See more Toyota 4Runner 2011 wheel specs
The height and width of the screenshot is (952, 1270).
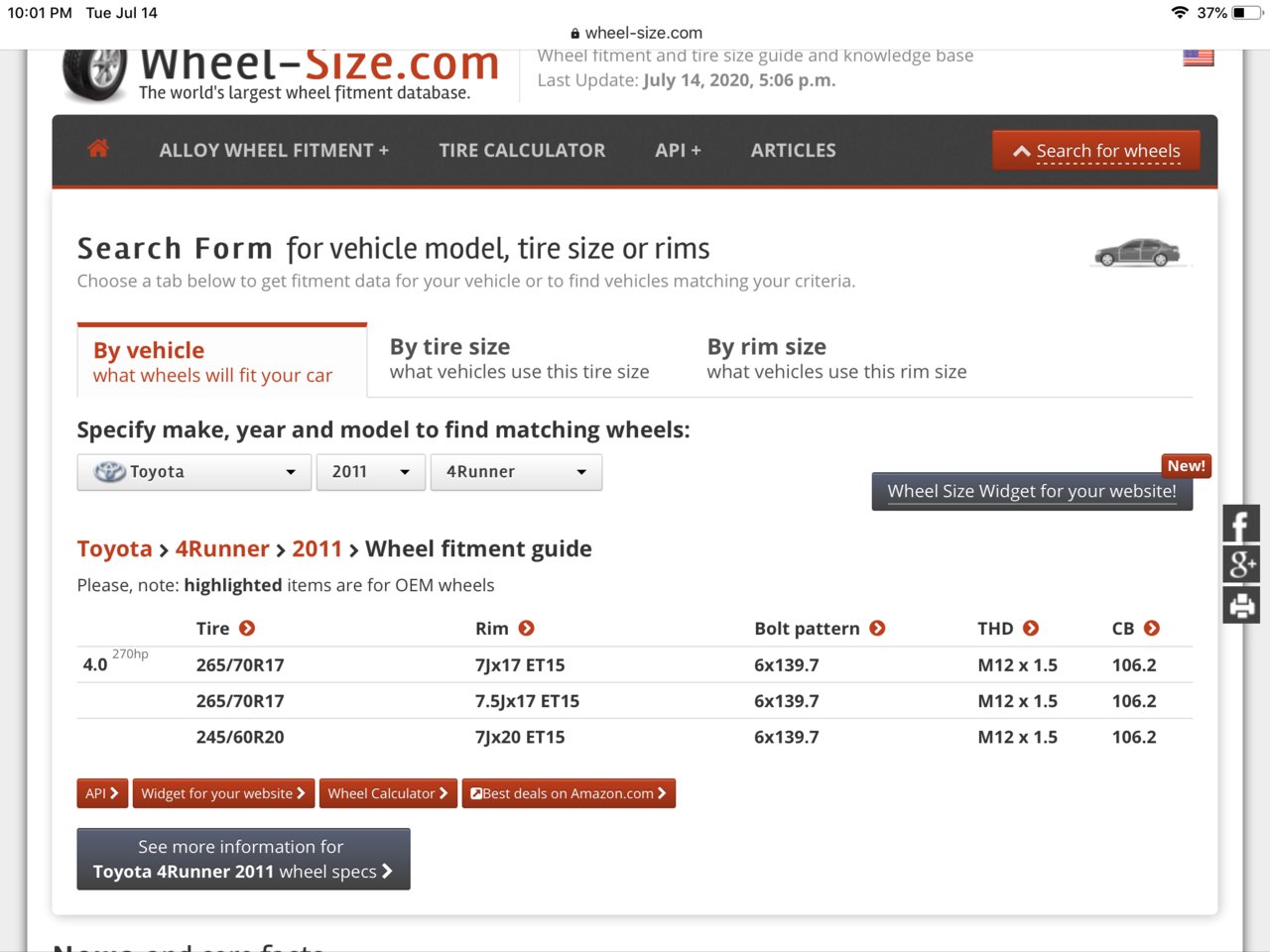(x=243, y=859)
